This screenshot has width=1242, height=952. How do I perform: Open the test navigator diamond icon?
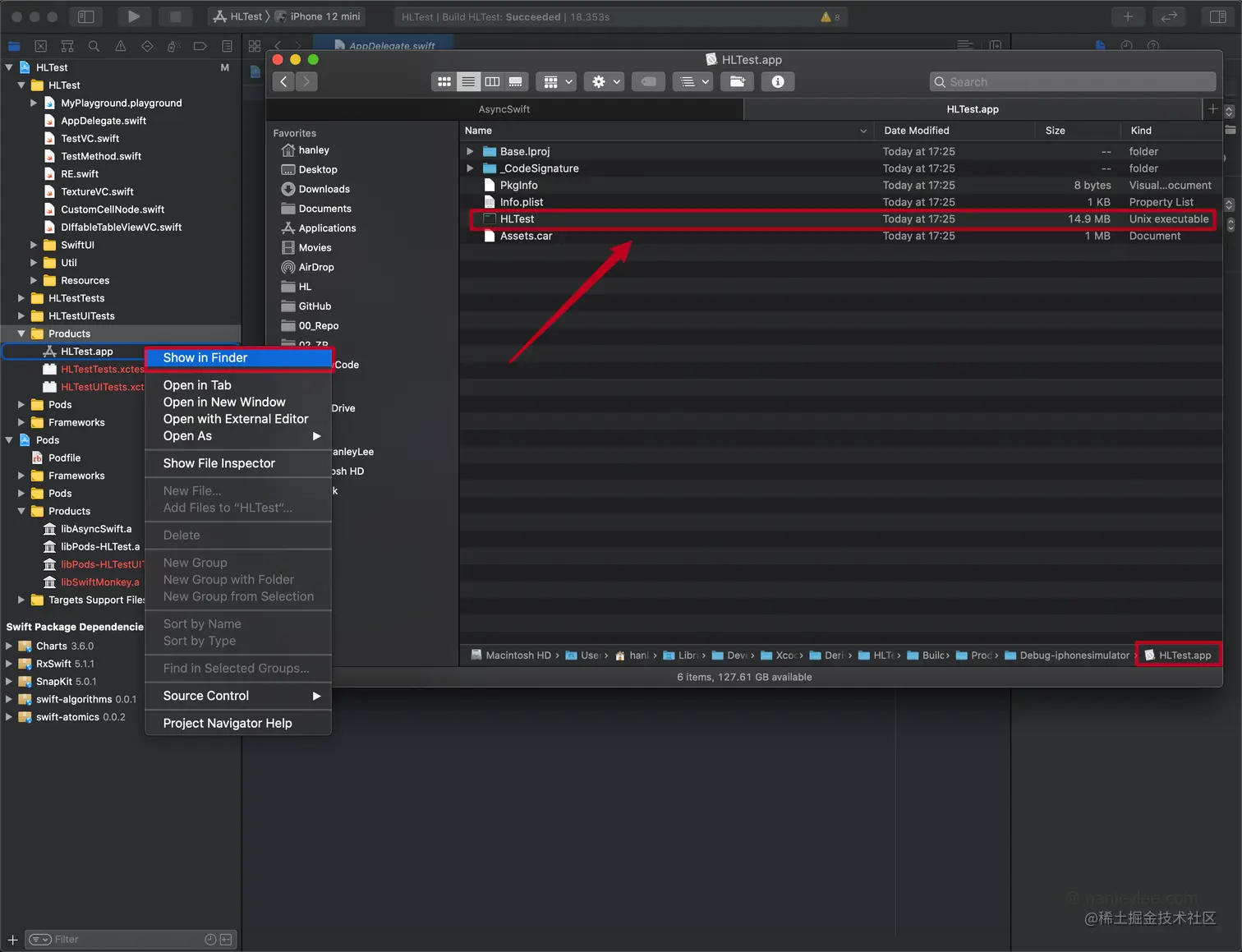(x=147, y=46)
